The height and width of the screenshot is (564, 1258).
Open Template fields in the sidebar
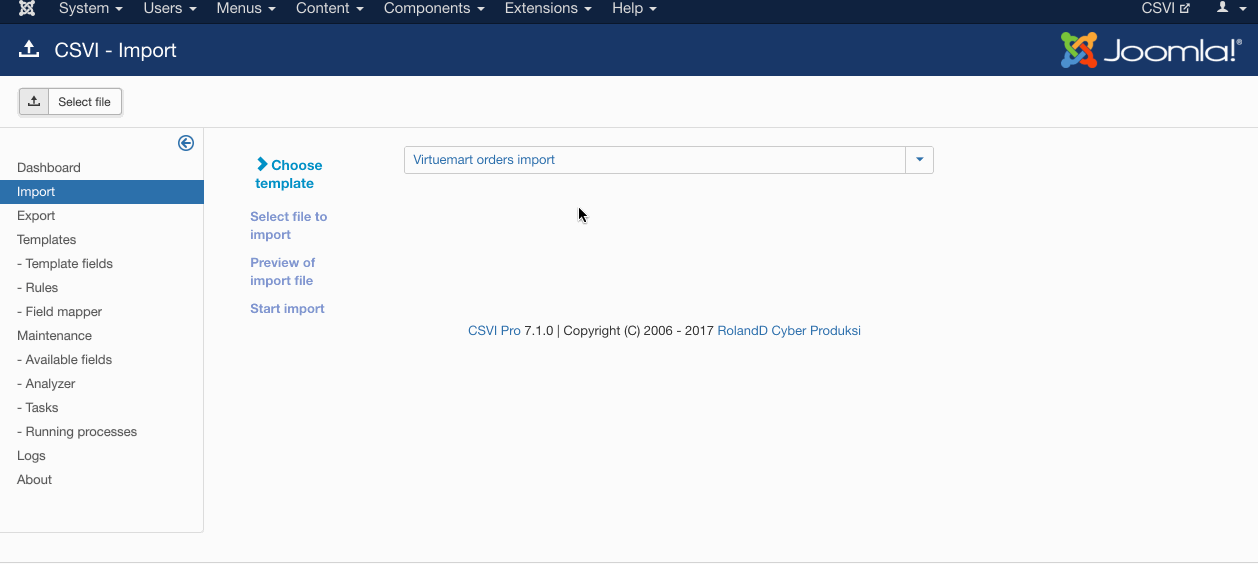(65, 264)
